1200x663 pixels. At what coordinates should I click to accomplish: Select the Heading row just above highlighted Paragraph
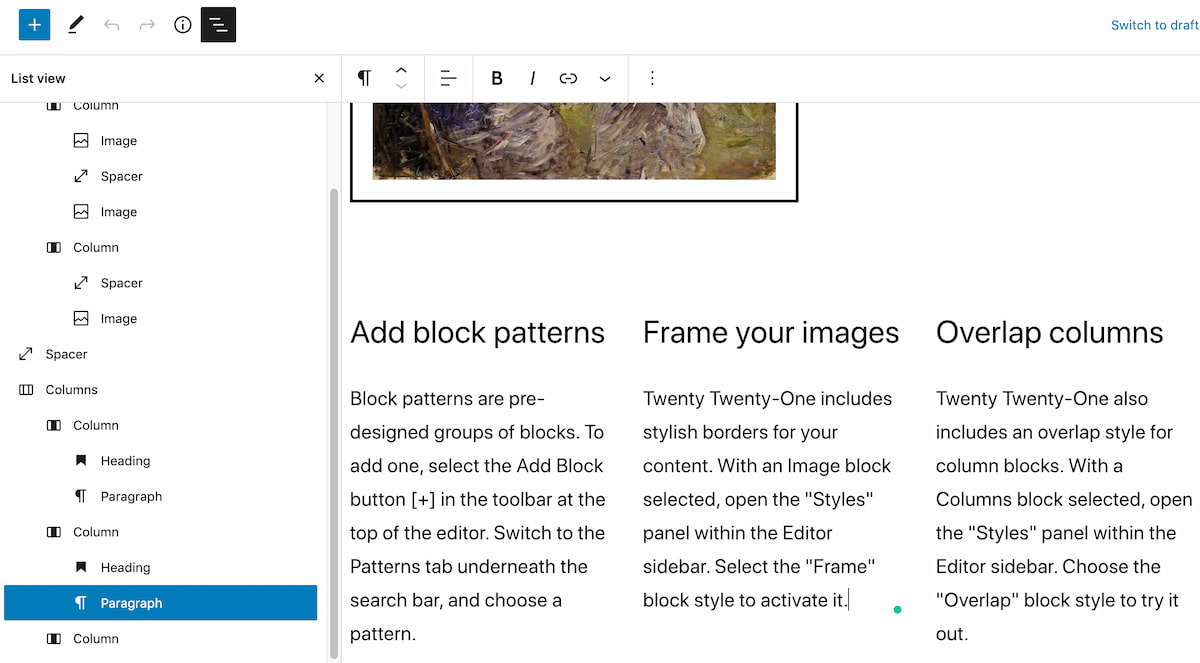(161, 568)
